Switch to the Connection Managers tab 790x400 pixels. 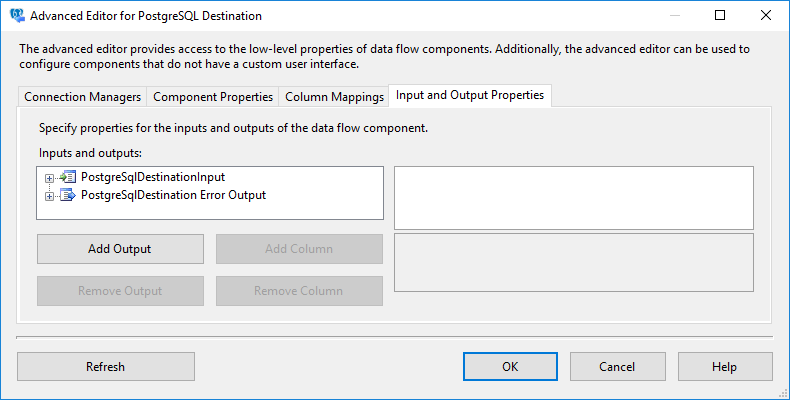[82, 97]
